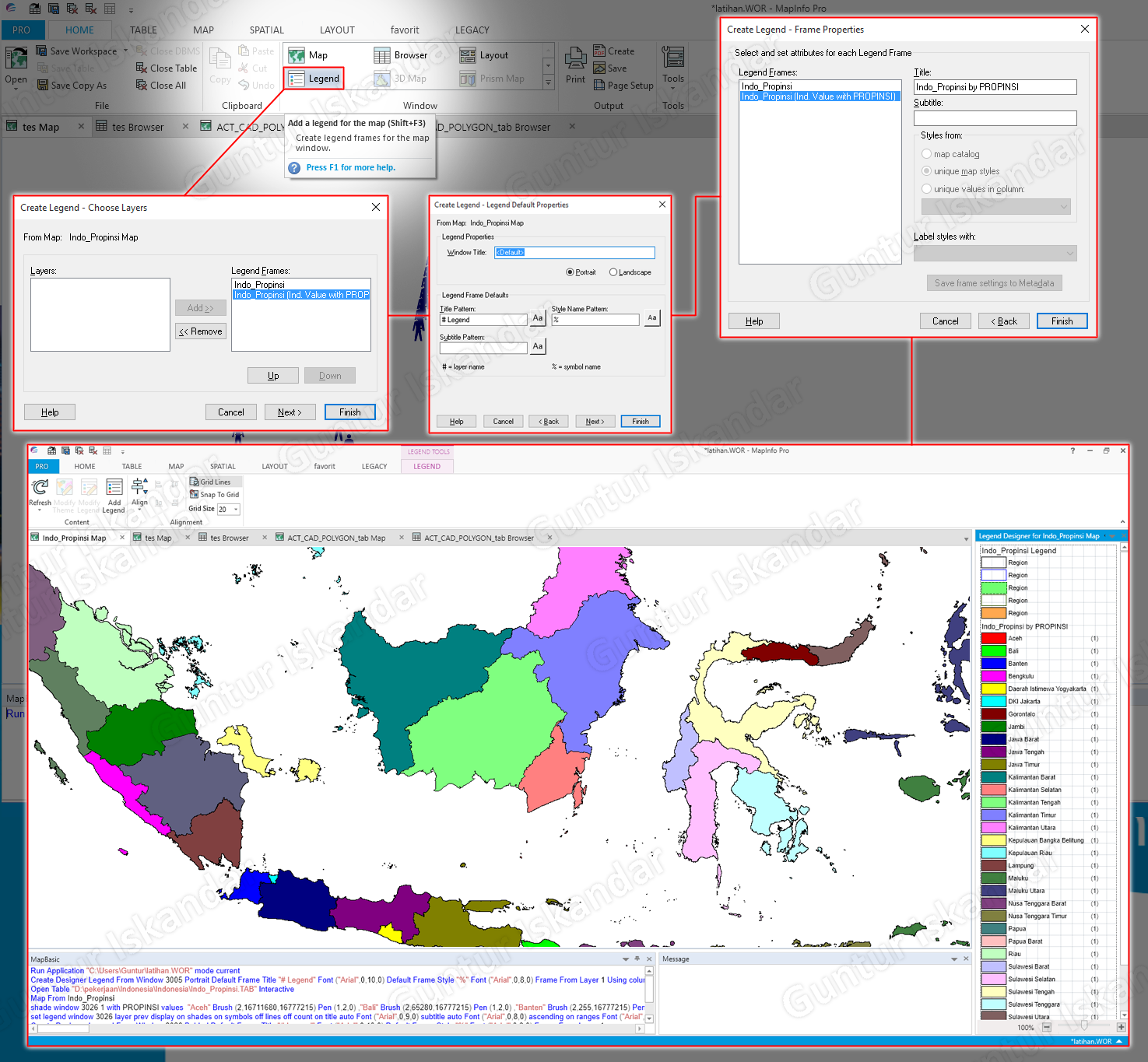This screenshot has width=1148, height=1062.
Task: Select the unique map styles option
Action: [x=926, y=171]
